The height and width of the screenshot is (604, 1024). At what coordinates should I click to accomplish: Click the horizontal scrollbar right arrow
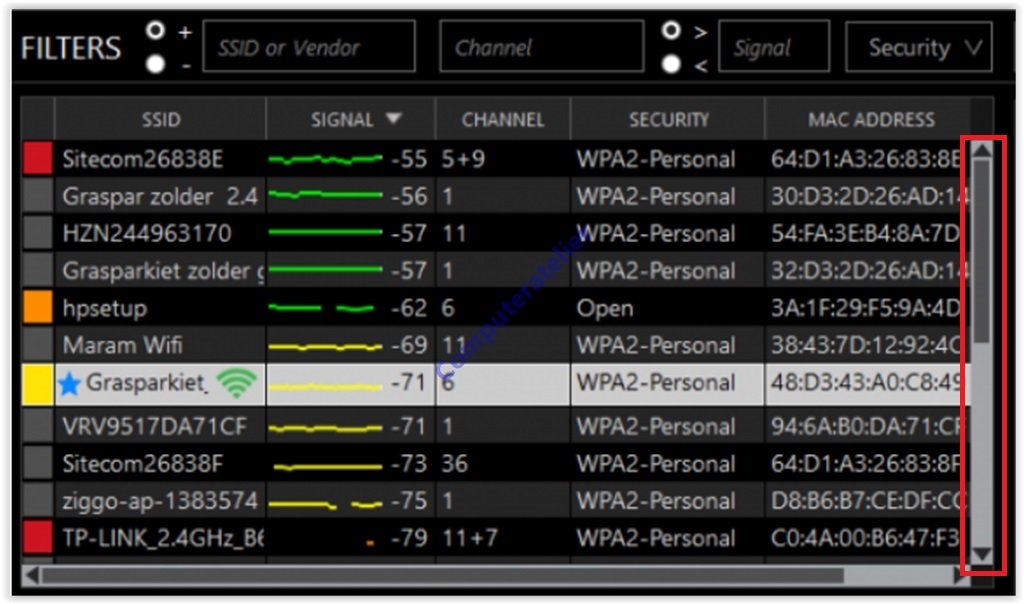pos(961,575)
